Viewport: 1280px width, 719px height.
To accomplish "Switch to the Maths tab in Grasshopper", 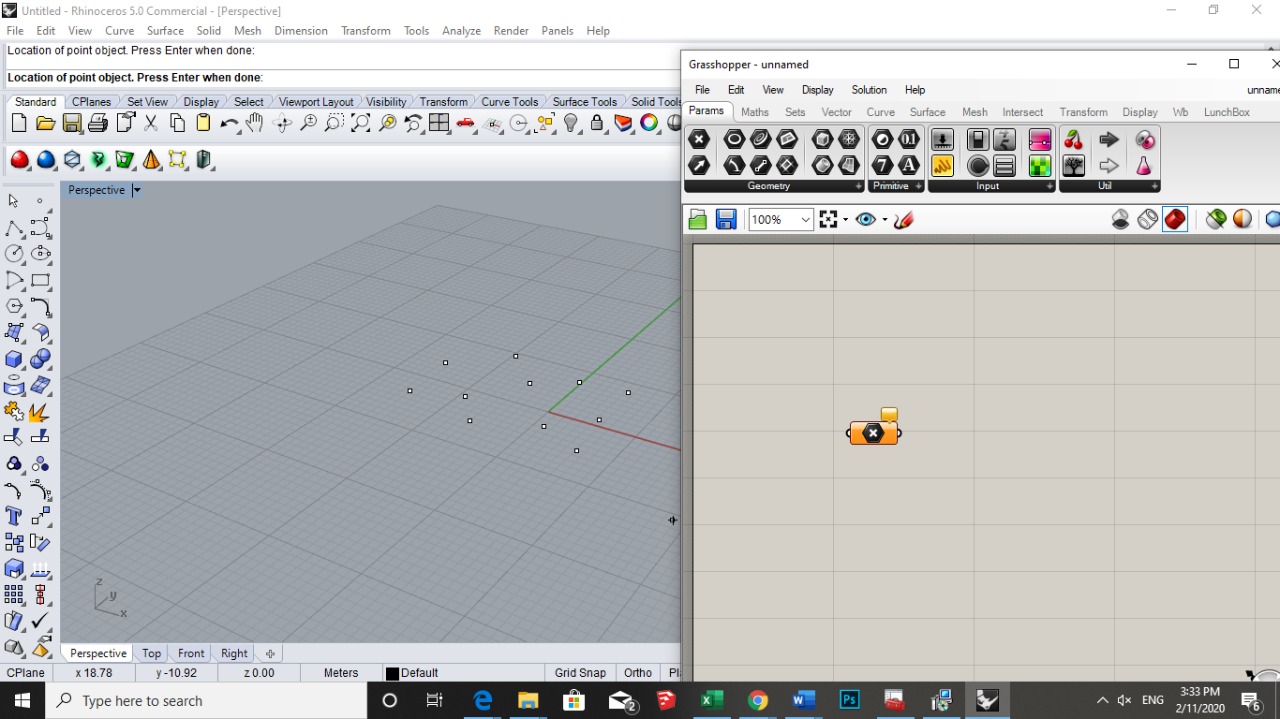I will pyautogui.click(x=755, y=112).
